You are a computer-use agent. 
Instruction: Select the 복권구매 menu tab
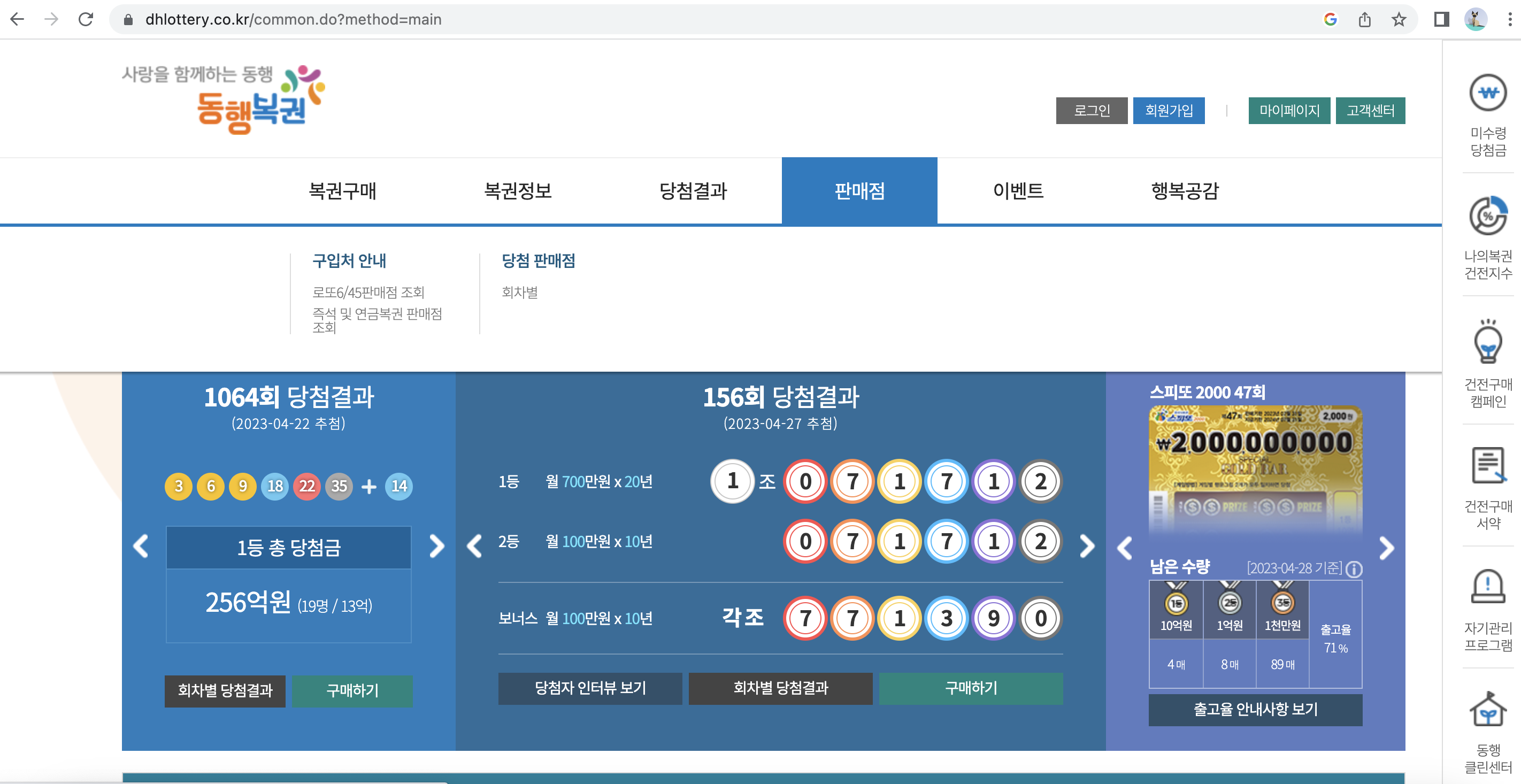342,191
